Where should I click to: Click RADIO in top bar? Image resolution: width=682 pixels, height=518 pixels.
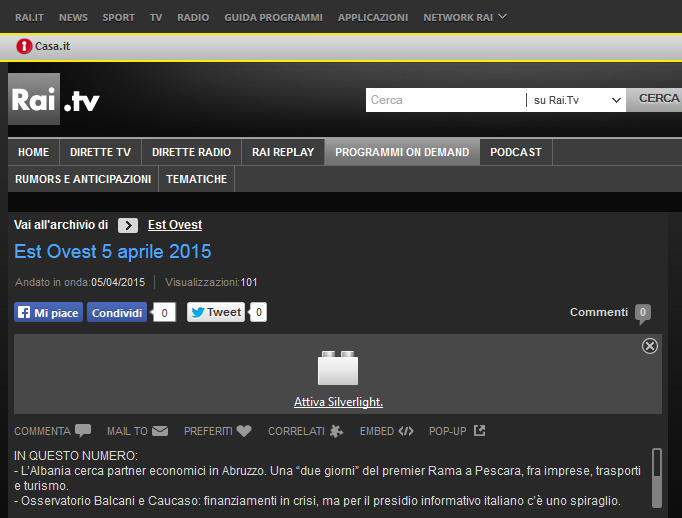coord(193,17)
